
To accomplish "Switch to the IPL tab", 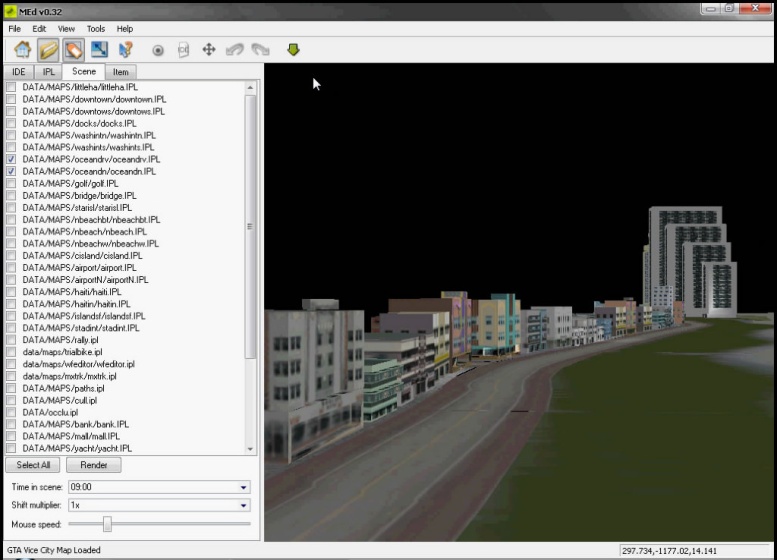I will pos(48,72).
